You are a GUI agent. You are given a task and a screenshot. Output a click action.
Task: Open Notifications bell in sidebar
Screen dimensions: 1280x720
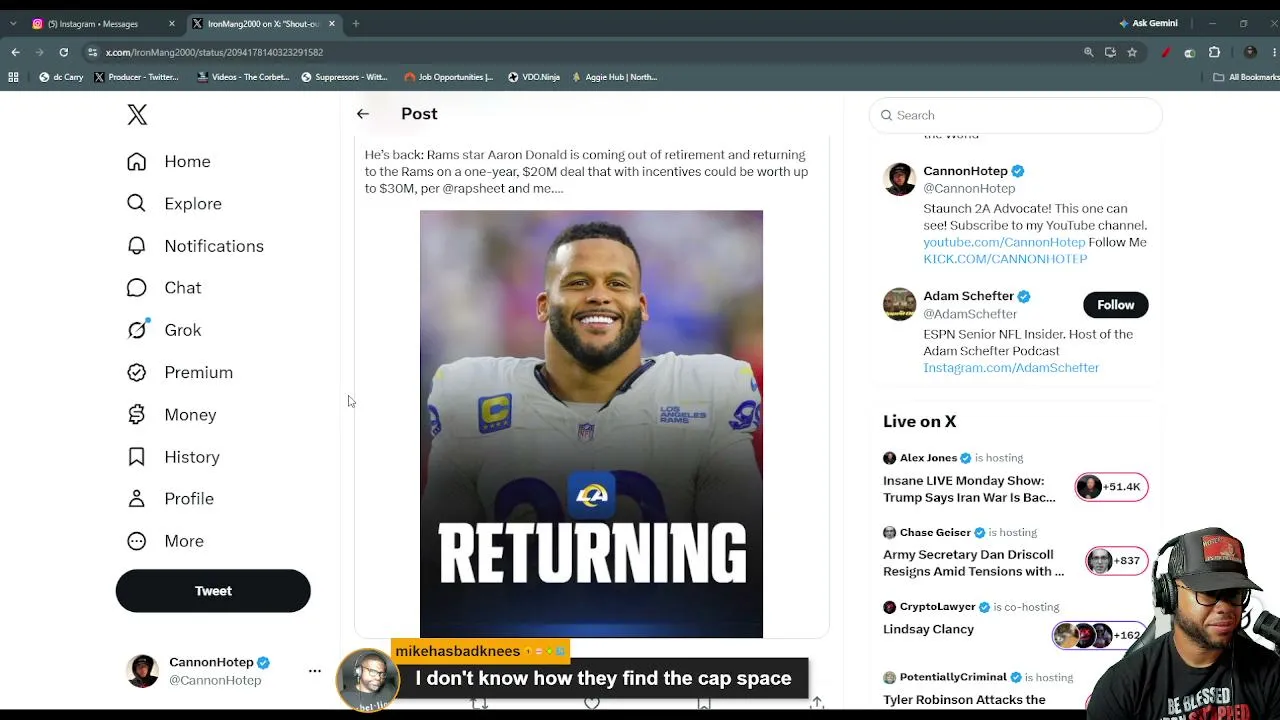point(136,246)
